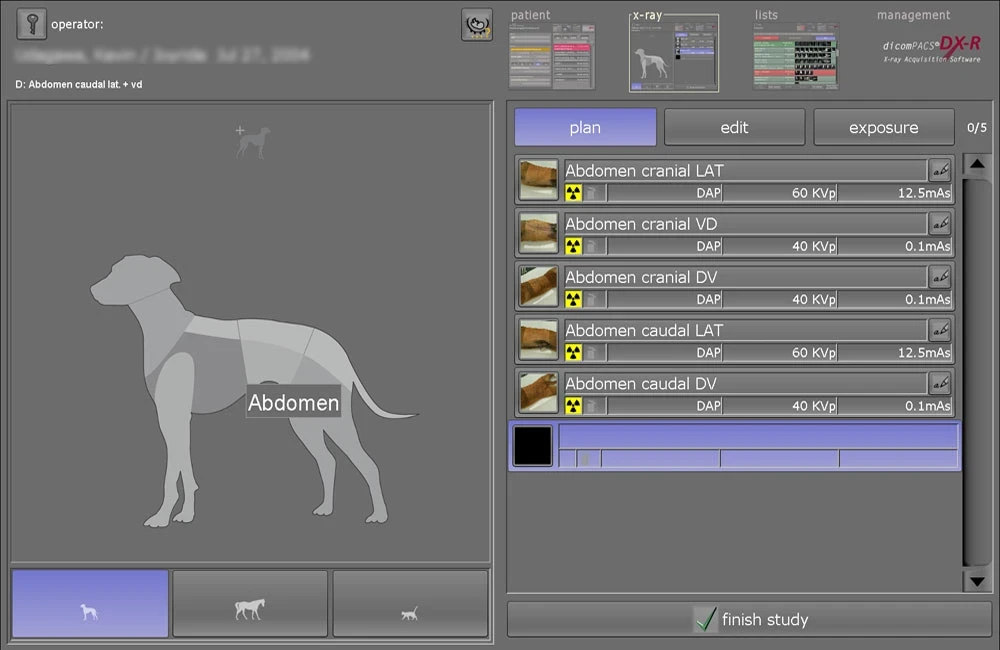Select the cat species icon

410,604
